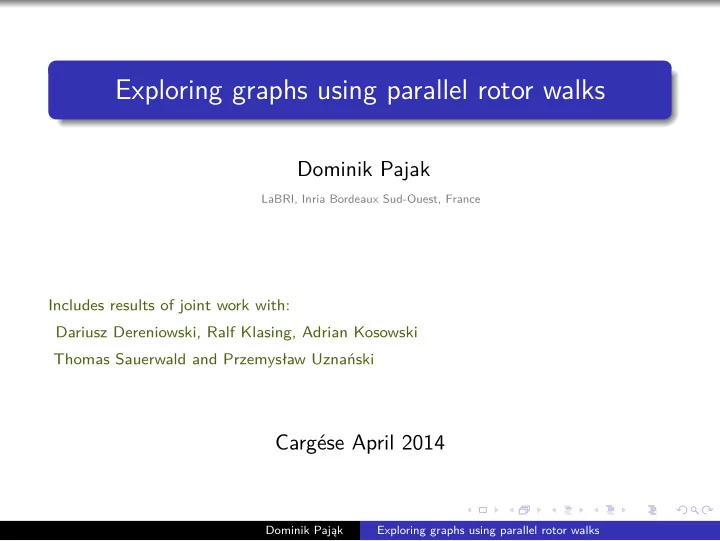Click the footer title Exploring graphs using parallel rotor walks
This screenshot has height=541, width=720.
[x=488, y=530]
